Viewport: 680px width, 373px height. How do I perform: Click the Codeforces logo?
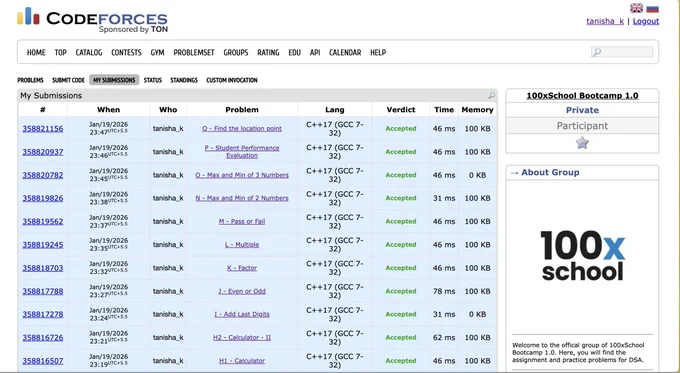(x=92, y=20)
